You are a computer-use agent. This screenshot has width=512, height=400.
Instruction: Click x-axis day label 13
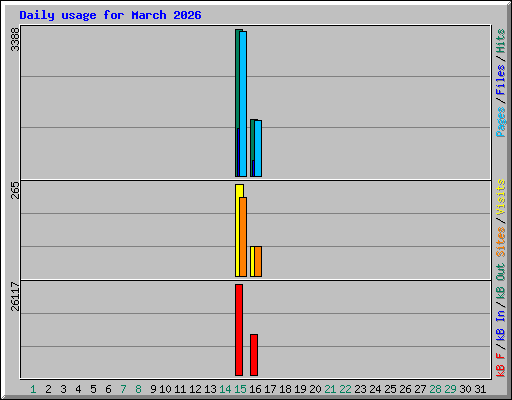point(210,389)
